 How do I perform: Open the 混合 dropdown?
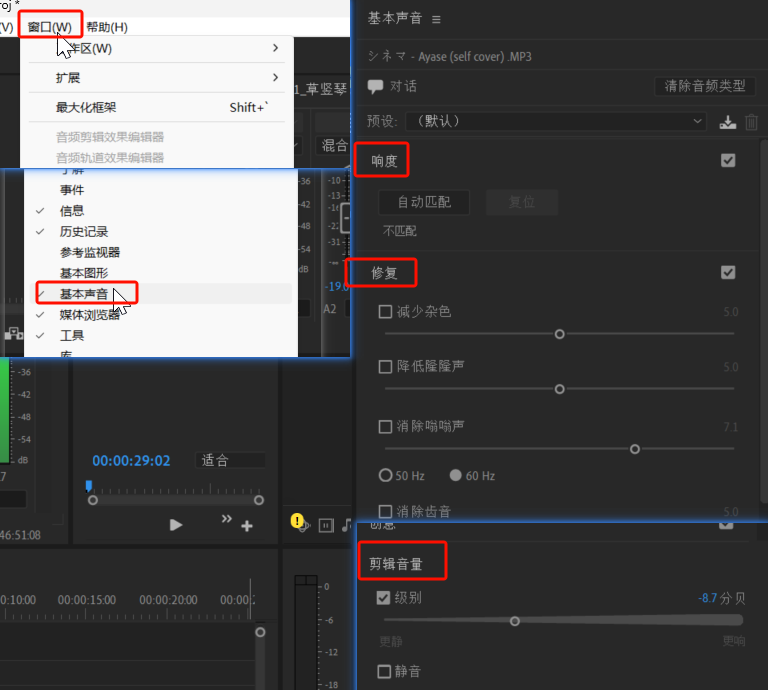coord(333,145)
